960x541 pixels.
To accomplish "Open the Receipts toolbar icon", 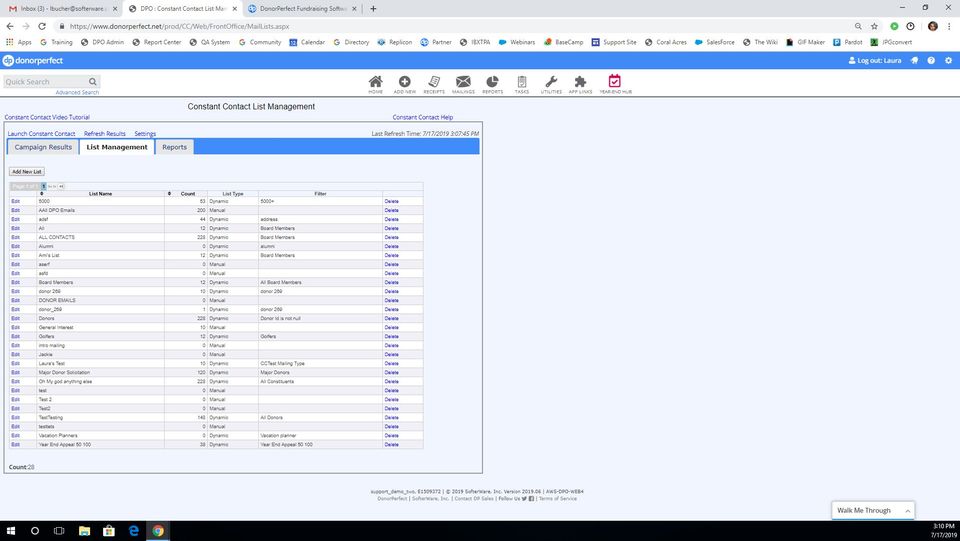I will (x=433, y=84).
